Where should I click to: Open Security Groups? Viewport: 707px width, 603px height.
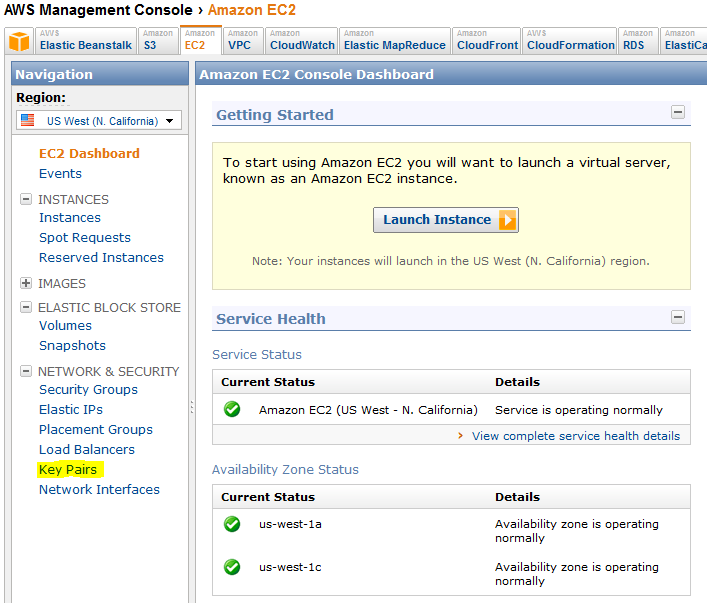[88, 390]
